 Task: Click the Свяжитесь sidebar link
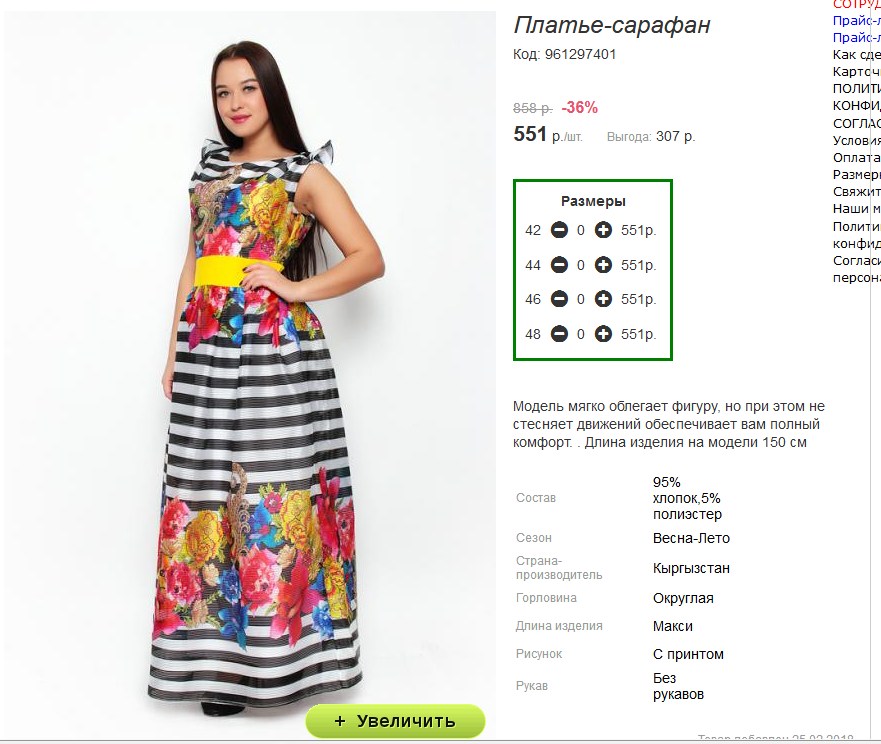point(856,192)
